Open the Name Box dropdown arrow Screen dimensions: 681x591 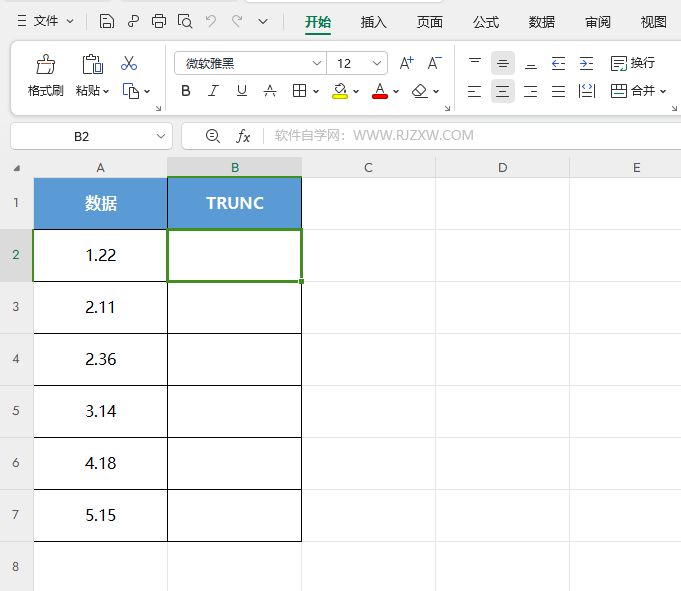click(161, 136)
